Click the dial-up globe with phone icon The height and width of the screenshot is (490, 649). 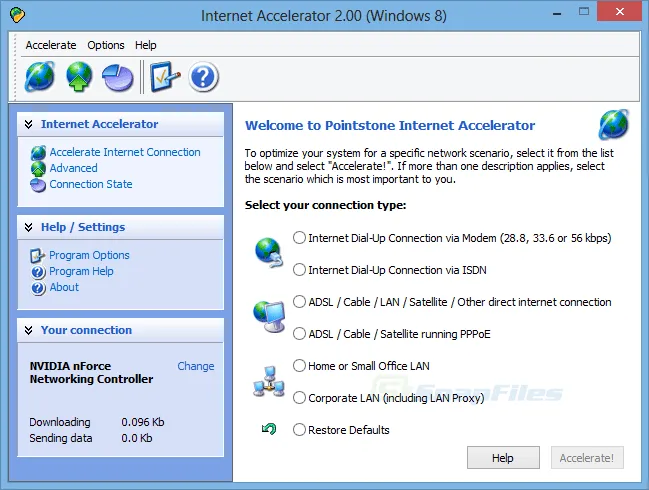click(269, 252)
